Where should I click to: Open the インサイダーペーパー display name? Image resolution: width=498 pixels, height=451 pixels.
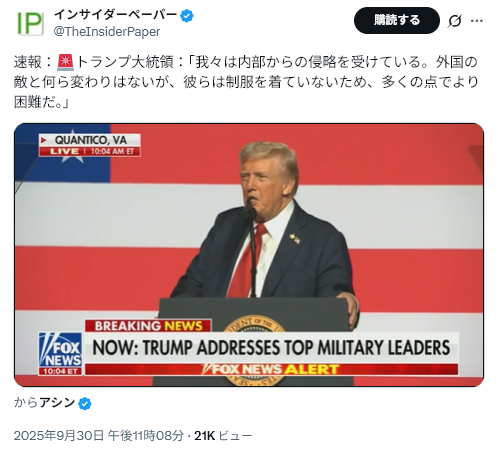click(x=115, y=15)
